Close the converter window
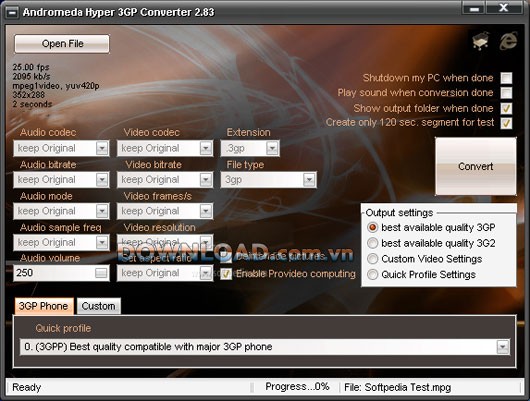This screenshot has width=530, height=401. pos(504,8)
